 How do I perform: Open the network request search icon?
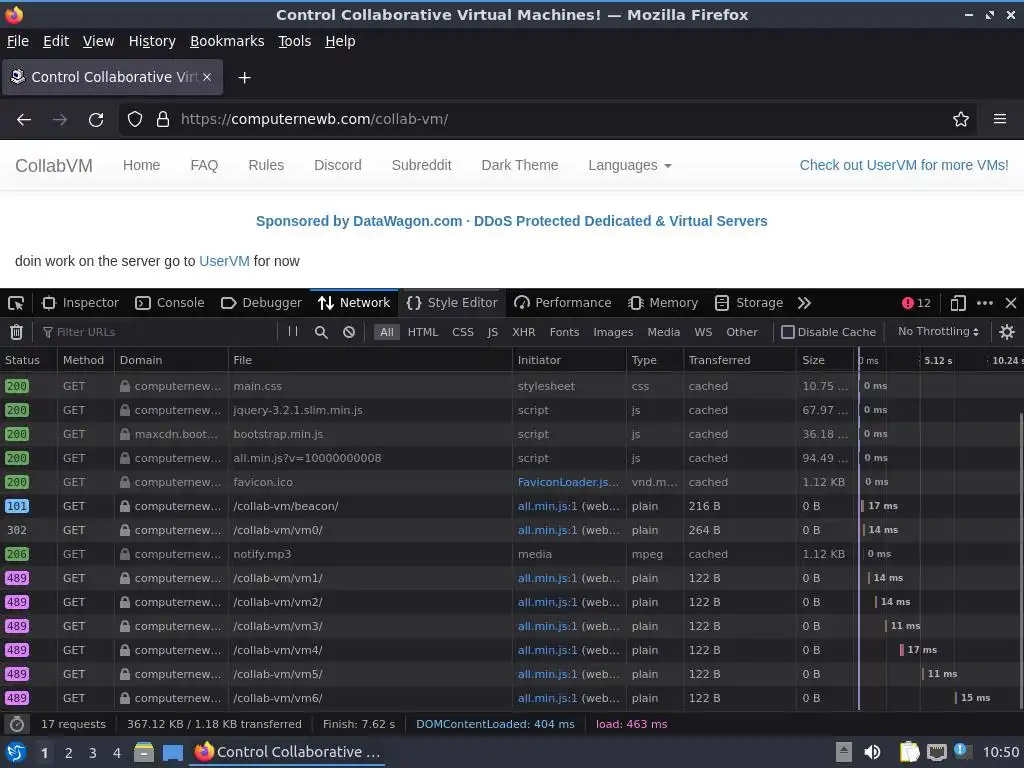(x=321, y=332)
